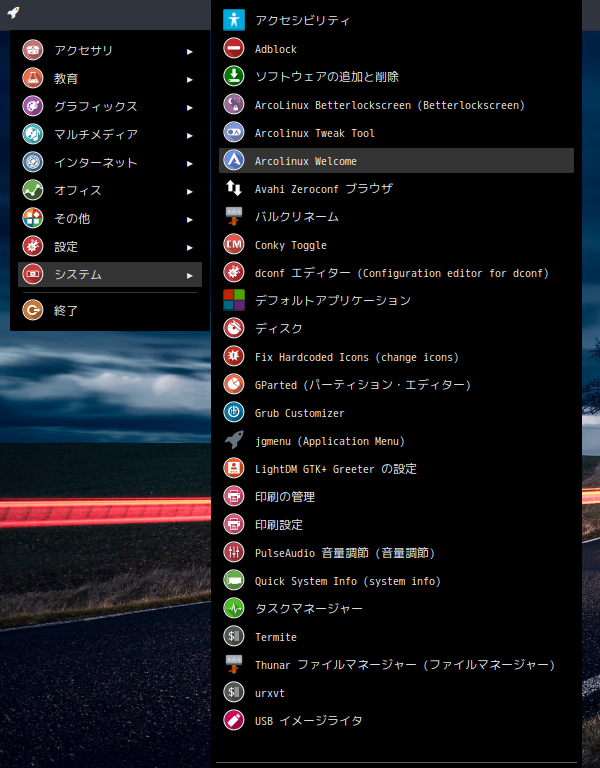600x768 pixels.
Task: Launch urxvt terminal entry
Action: tap(396, 693)
